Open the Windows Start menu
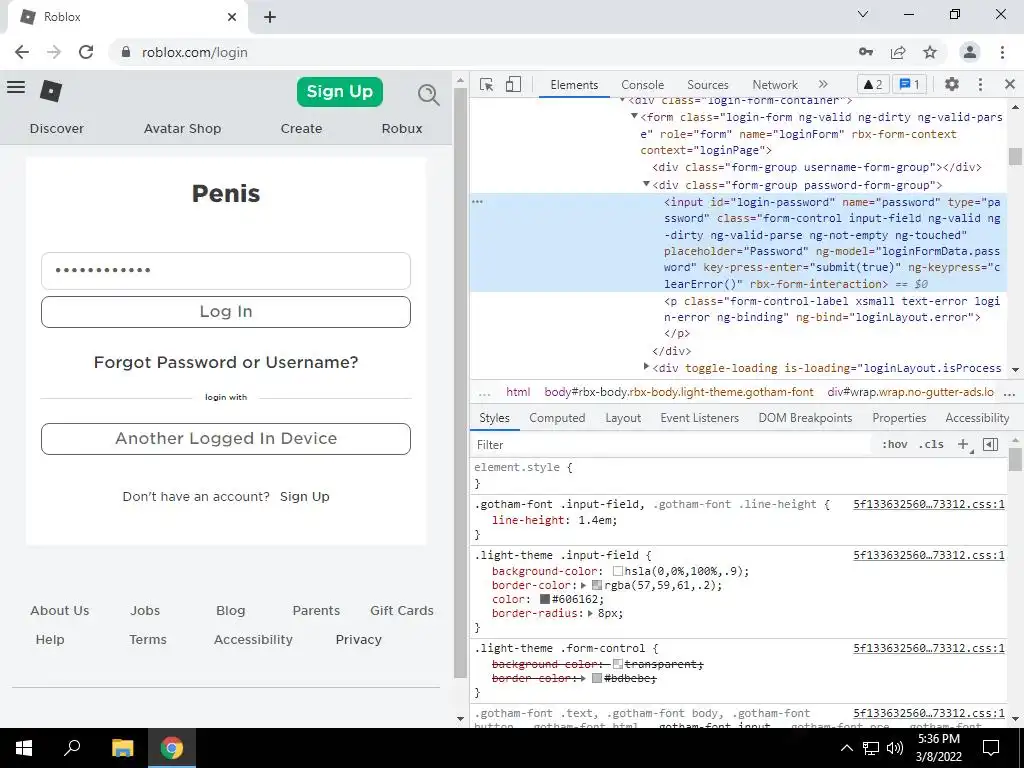This screenshot has height=768, width=1024. point(24,748)
